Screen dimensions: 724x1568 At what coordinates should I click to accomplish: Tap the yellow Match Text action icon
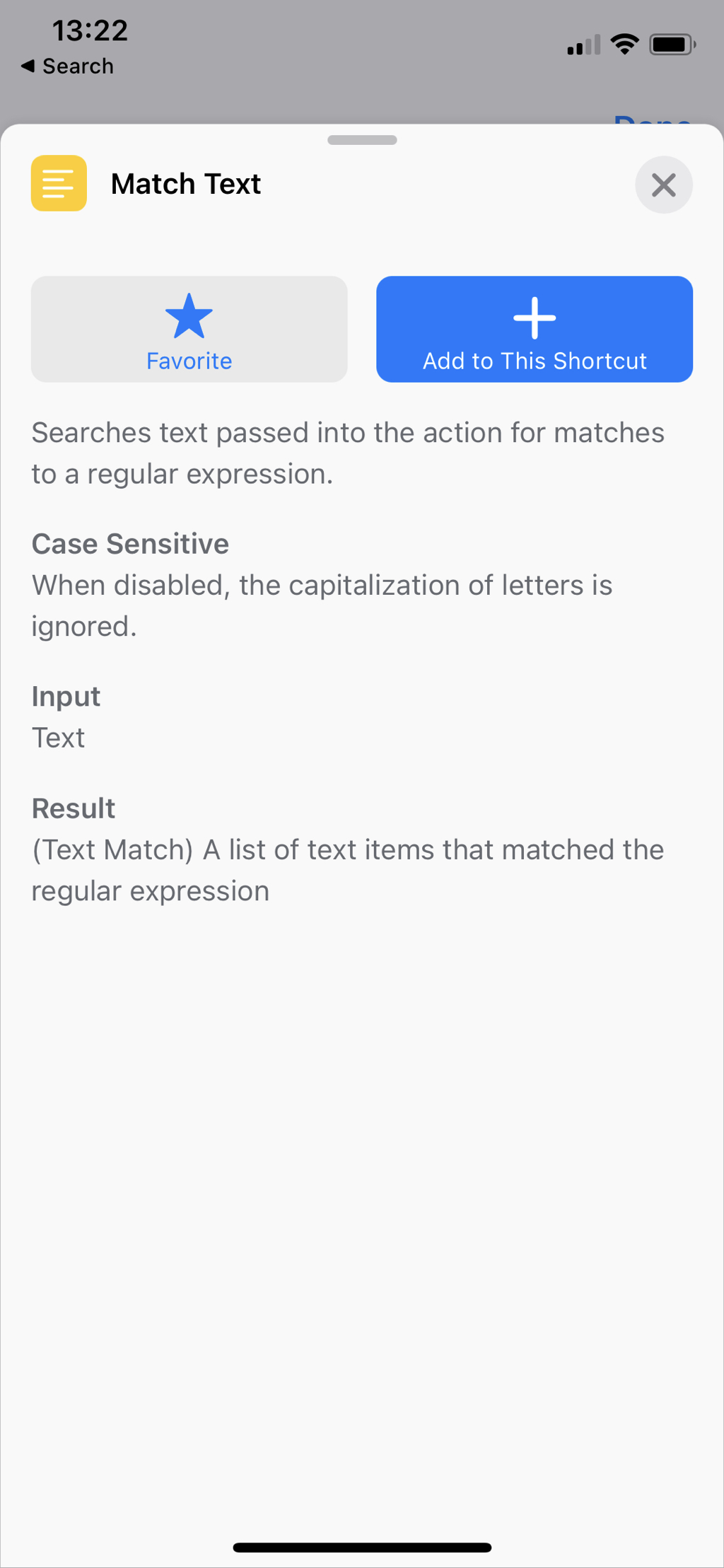pyautogui.click(x=59, y=183)
